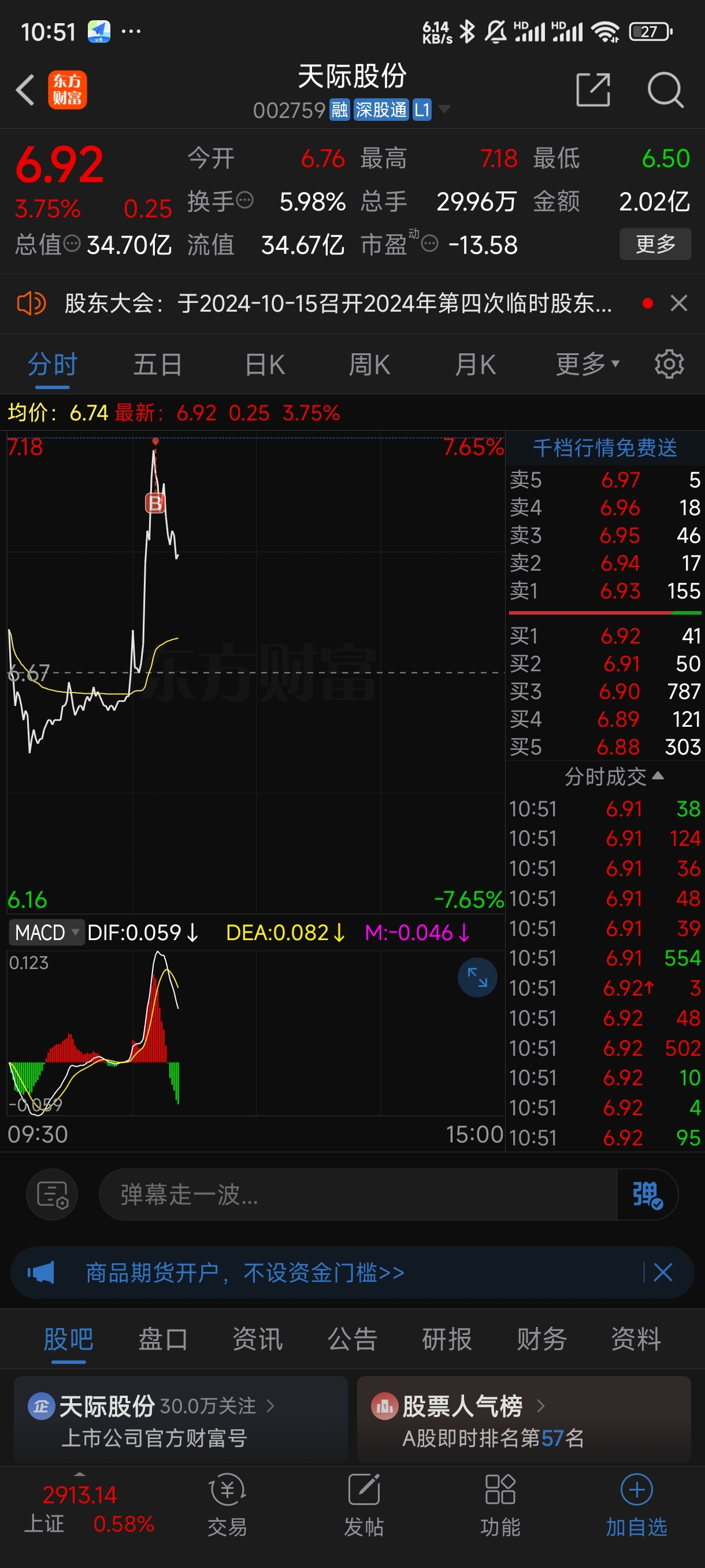
Task: Tap the 总值 info bubble icon
Action: pos(72,244)
